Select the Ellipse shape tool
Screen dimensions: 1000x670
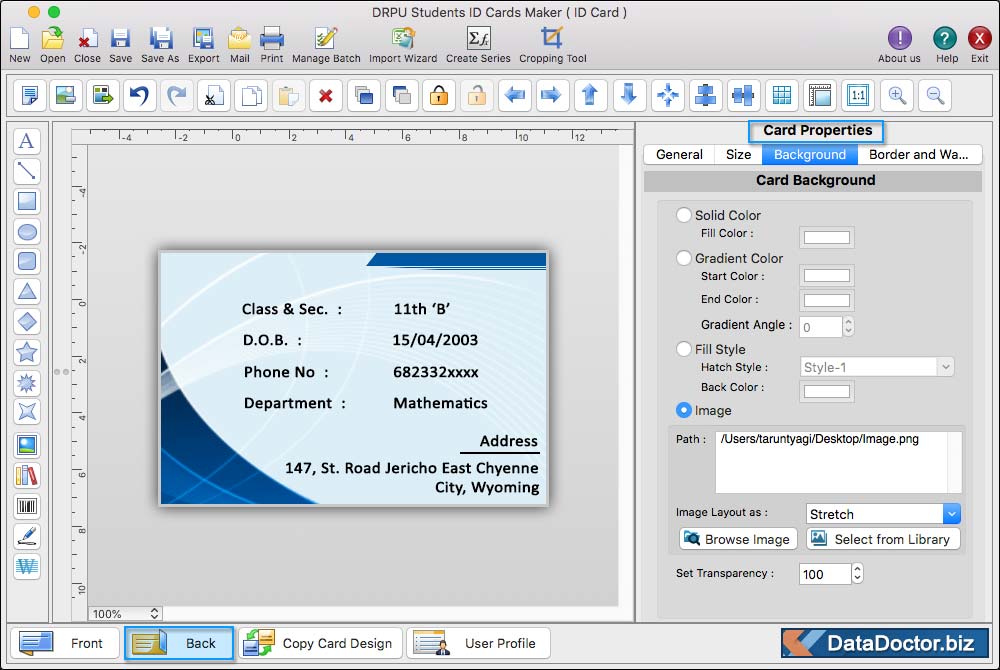pyautogui.click(x=27, y=232)
